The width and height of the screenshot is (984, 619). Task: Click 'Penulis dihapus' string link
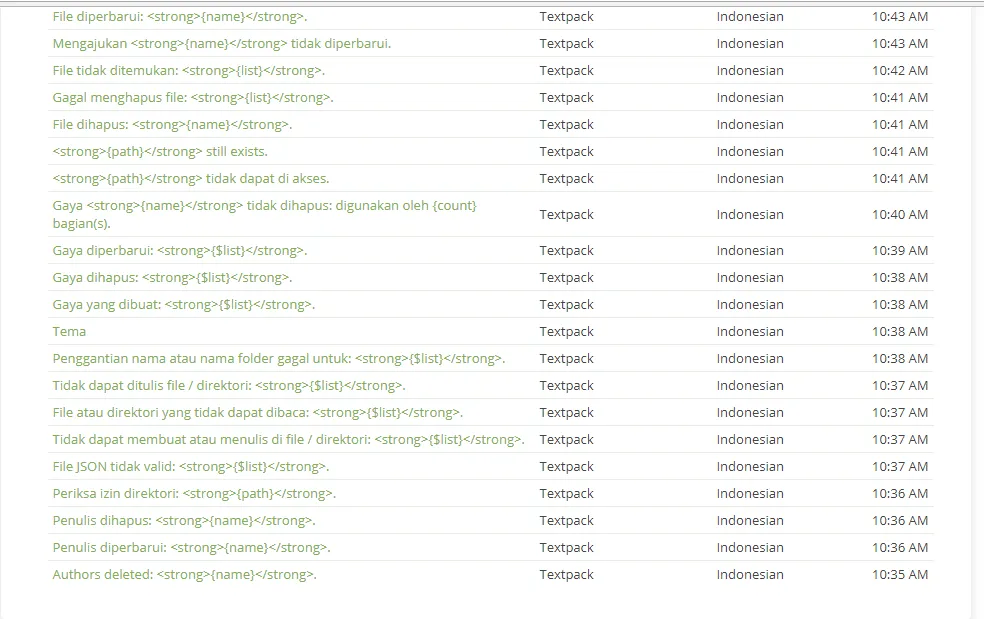pos(184,521)
